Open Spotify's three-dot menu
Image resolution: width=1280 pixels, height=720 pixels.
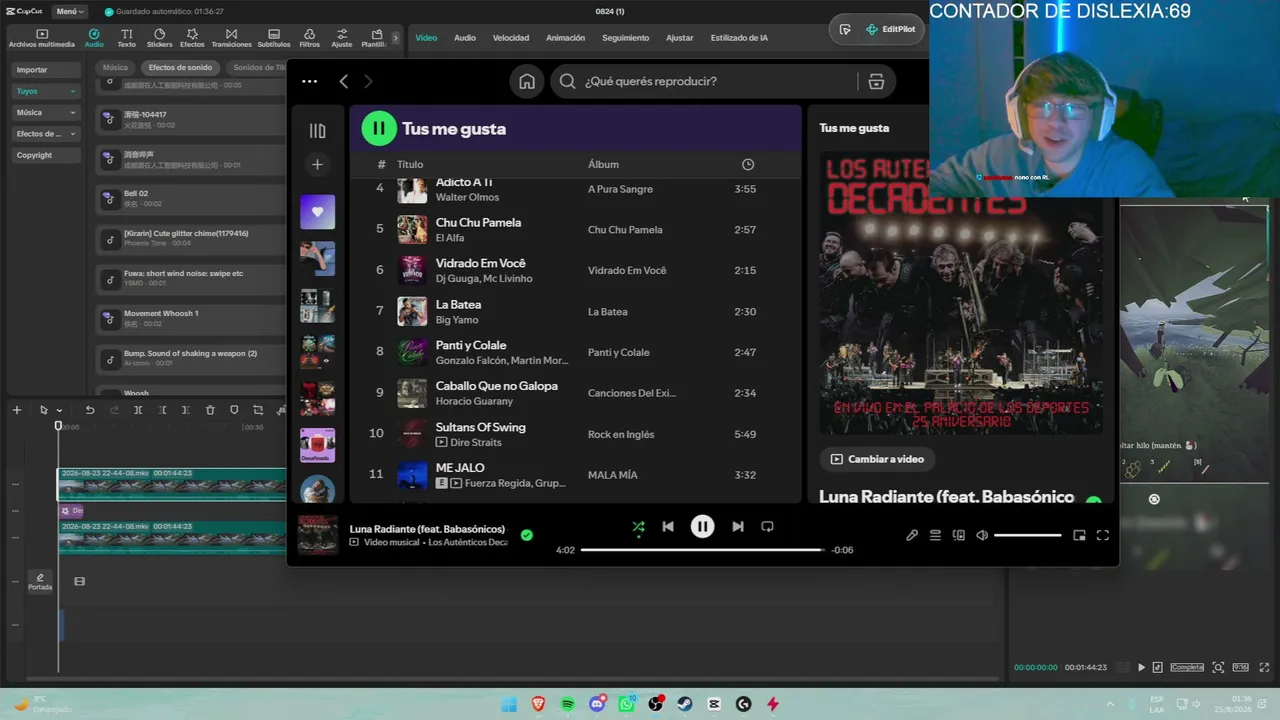(x=309, y=82)
